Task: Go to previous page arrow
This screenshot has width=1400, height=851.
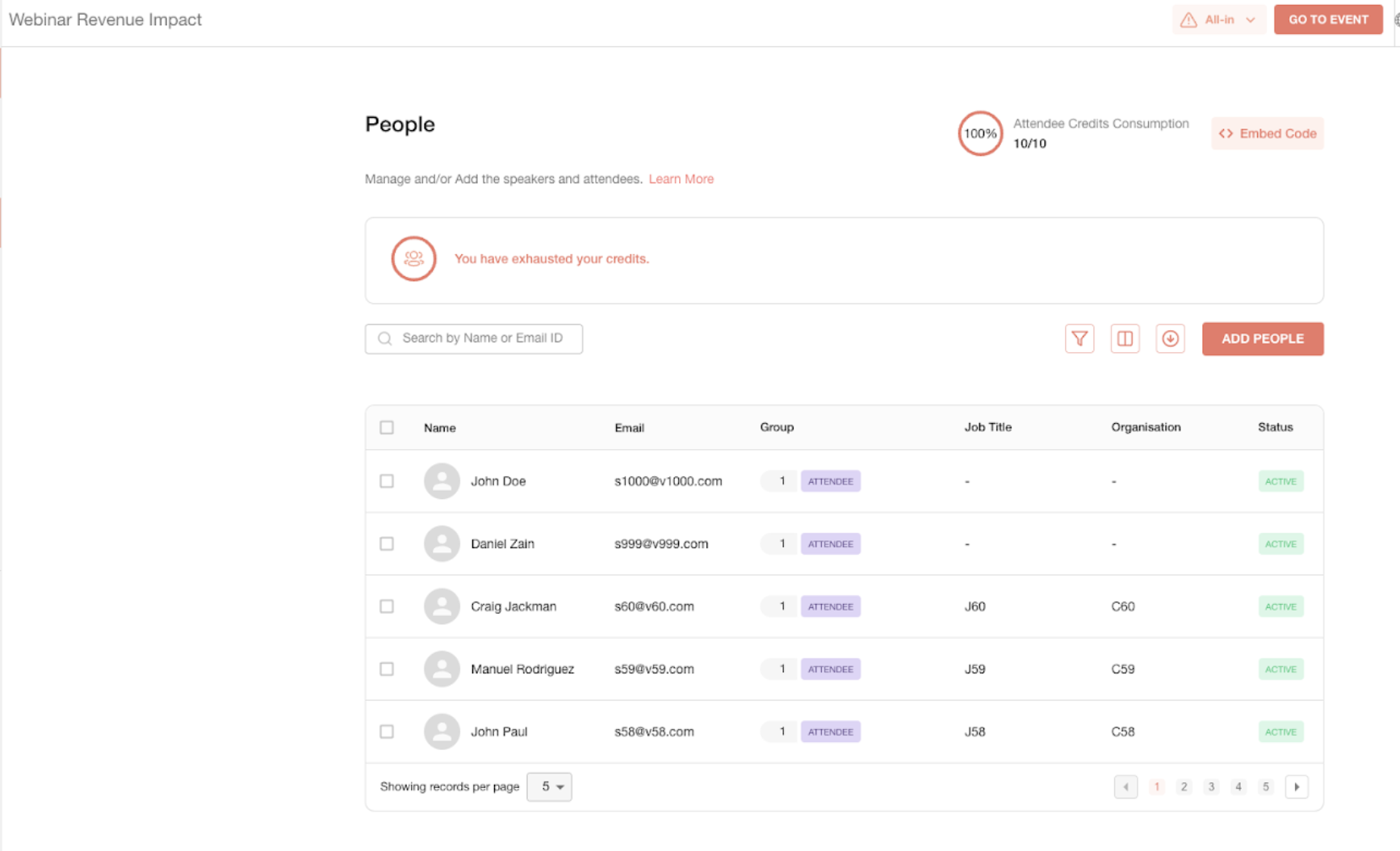Action: (x=1125, y=786)
